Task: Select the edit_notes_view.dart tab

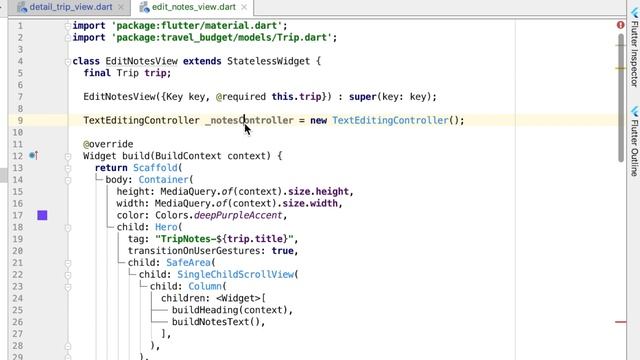Action: pyautogui.click(x=193, y=7)
